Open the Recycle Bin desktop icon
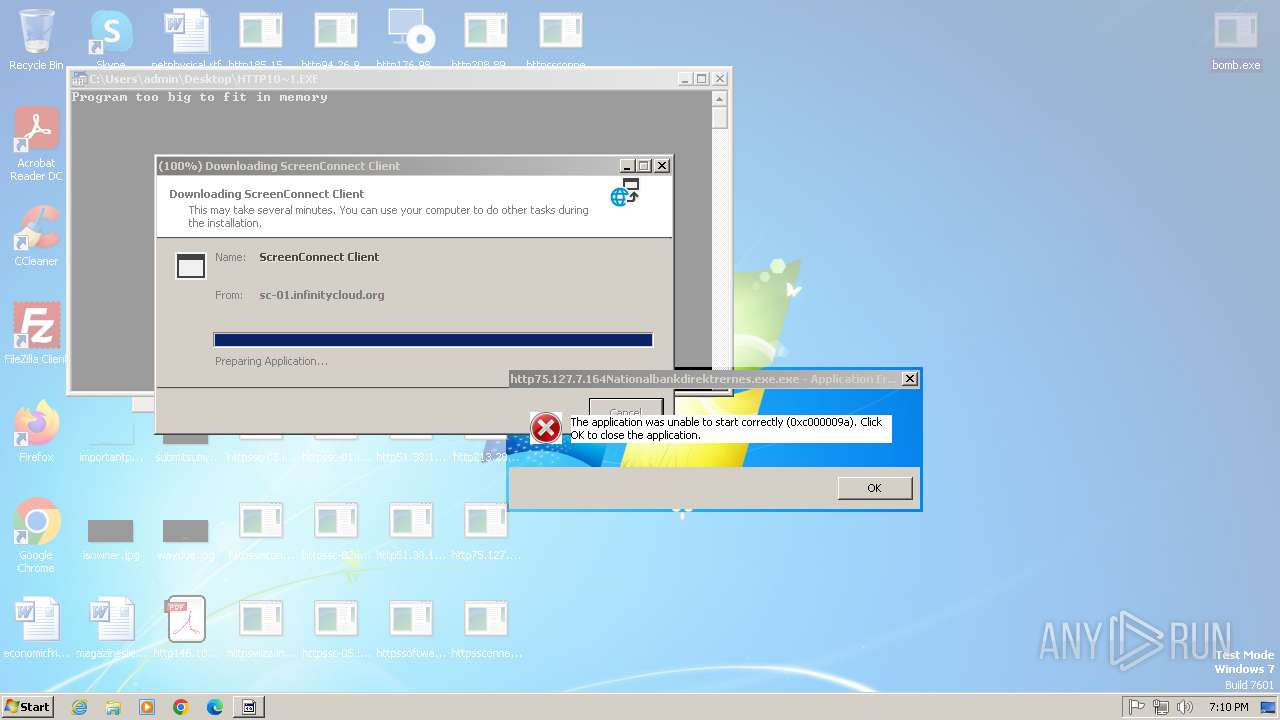 [36, 39]
